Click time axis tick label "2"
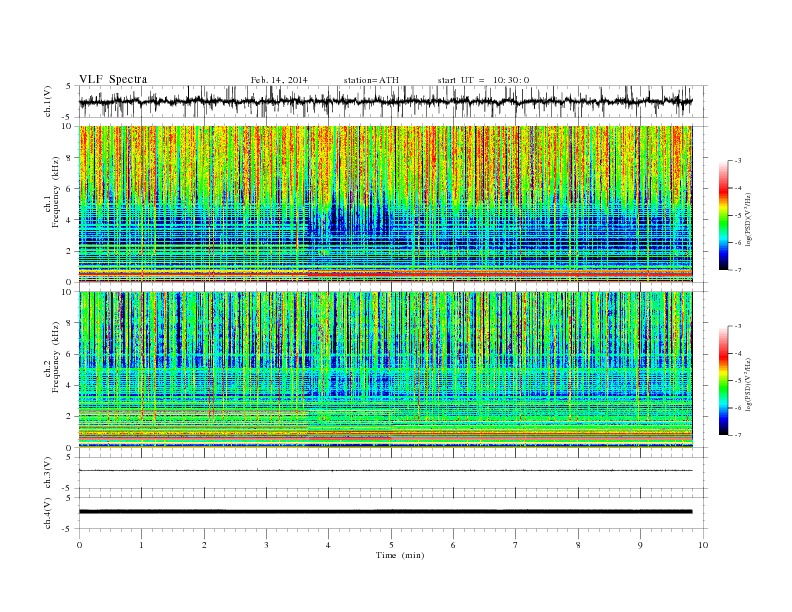This screenshot has height=612, width=792. [x=204, y=545]
